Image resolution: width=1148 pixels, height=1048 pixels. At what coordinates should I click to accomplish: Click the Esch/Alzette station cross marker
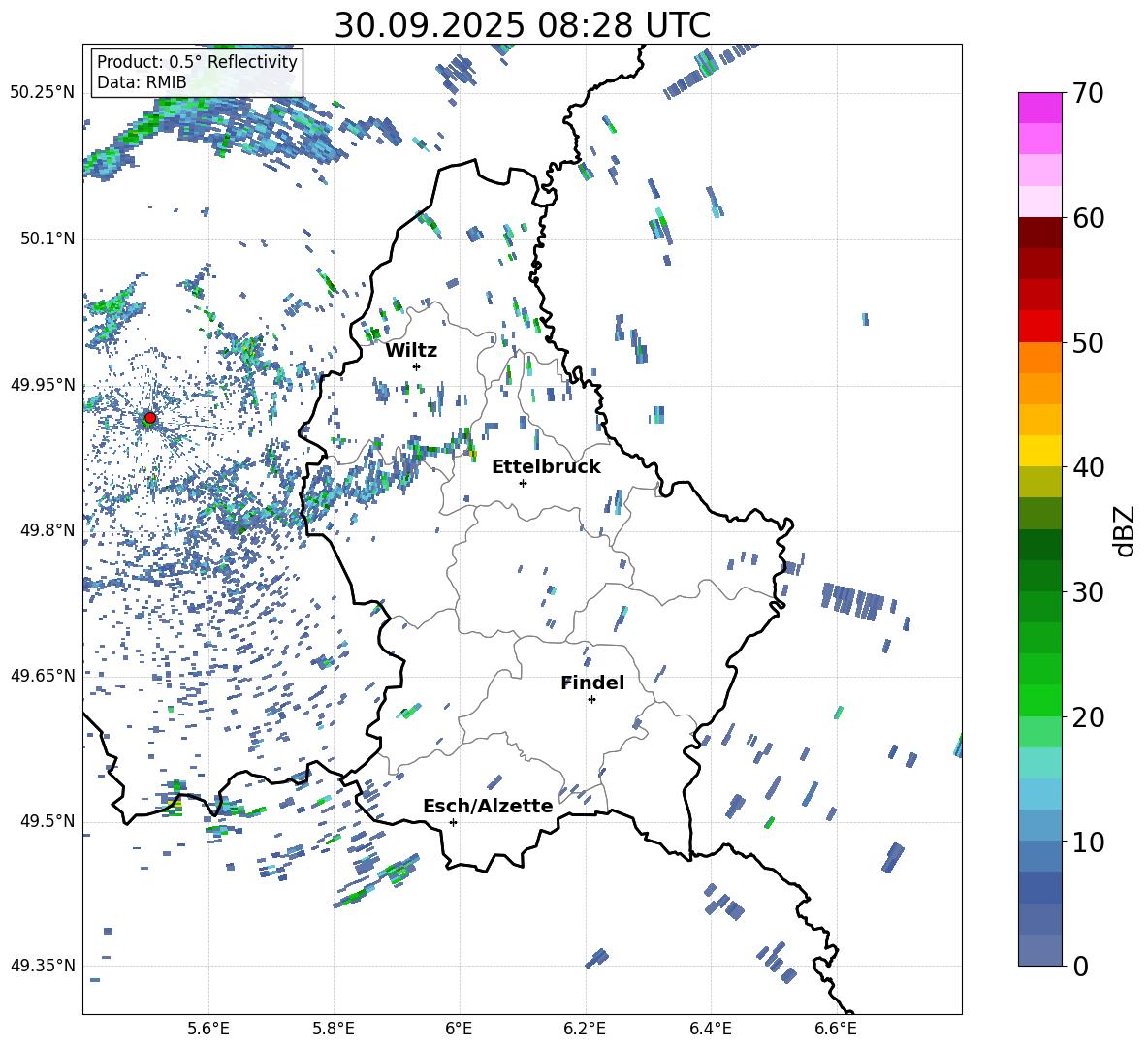[453, 822]
